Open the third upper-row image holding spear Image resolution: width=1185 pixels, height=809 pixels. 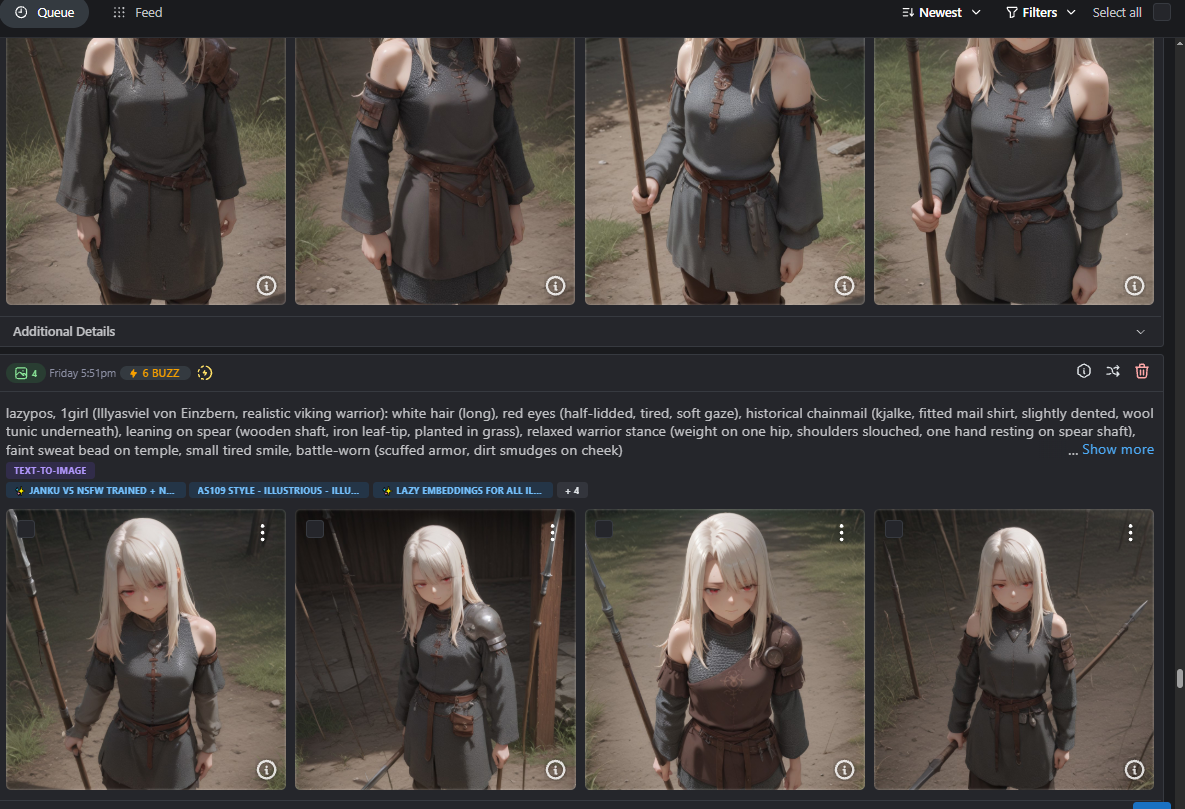[x=725, y=171]
